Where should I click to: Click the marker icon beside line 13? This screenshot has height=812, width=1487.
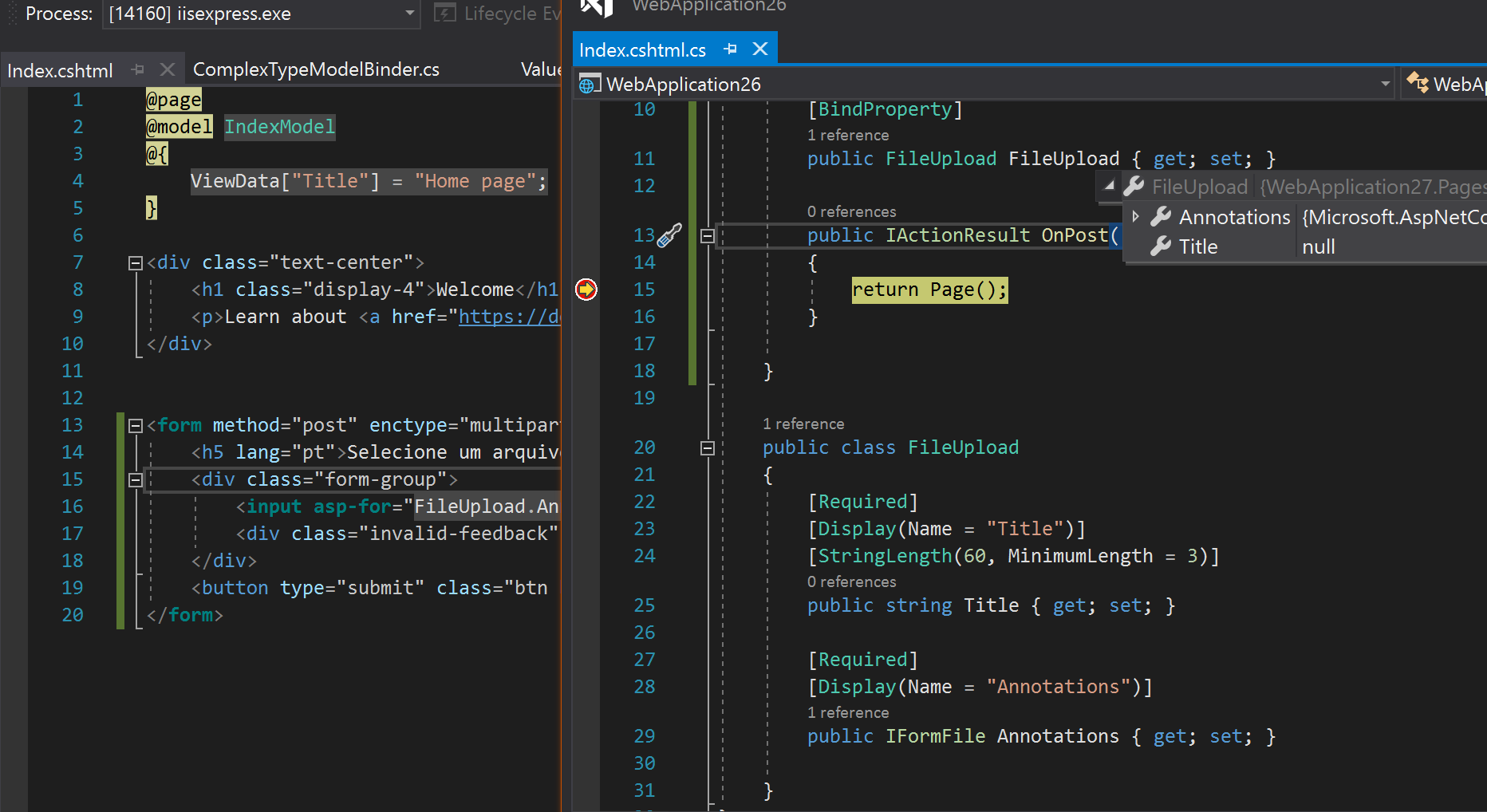coord(669,235)
